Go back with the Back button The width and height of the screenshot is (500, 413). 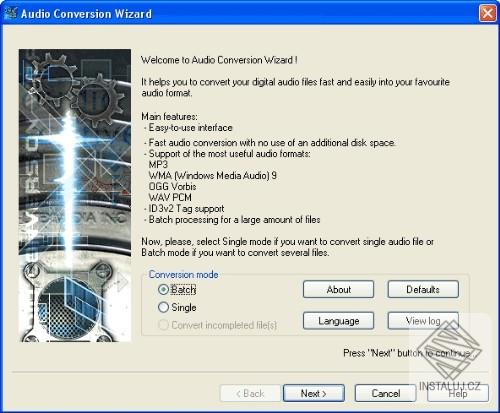[250, 393]
